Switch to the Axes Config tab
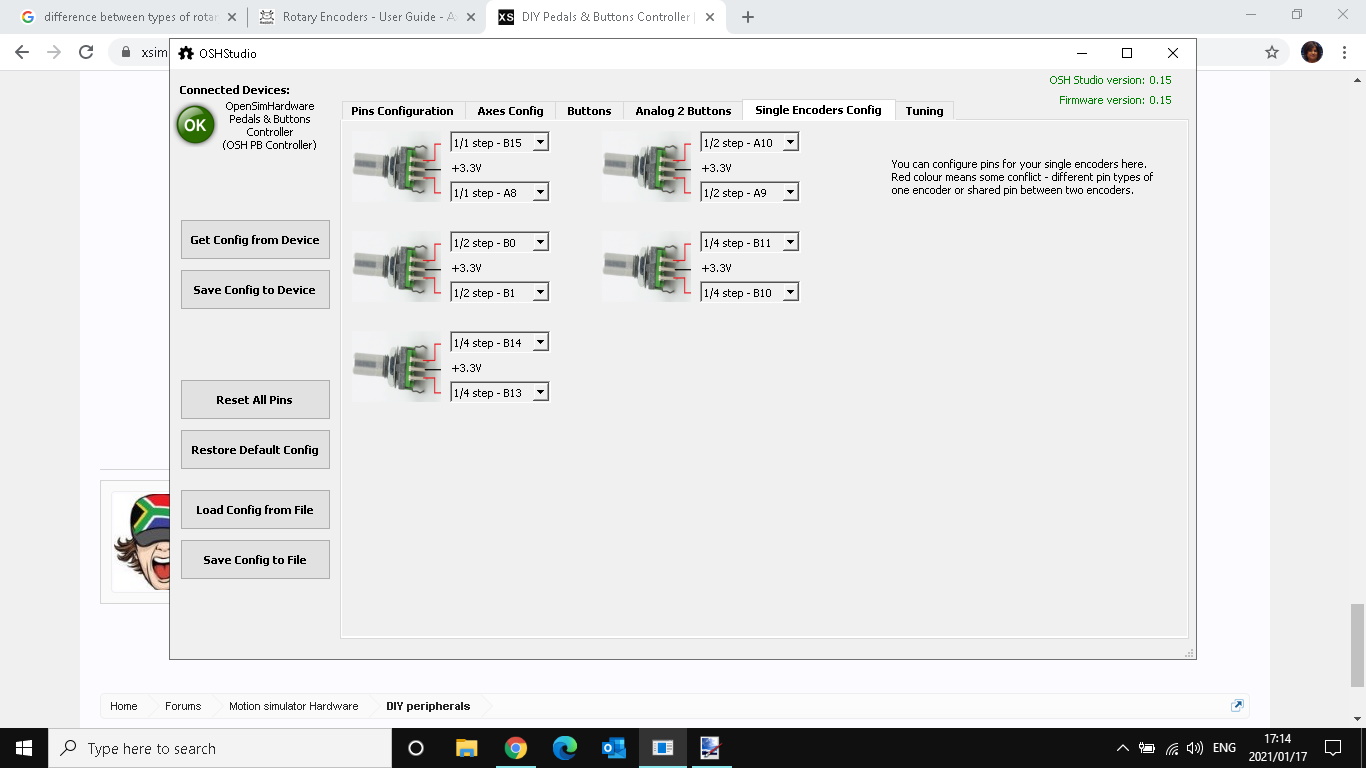1366x768 pixels. click(x=510, y=111)
